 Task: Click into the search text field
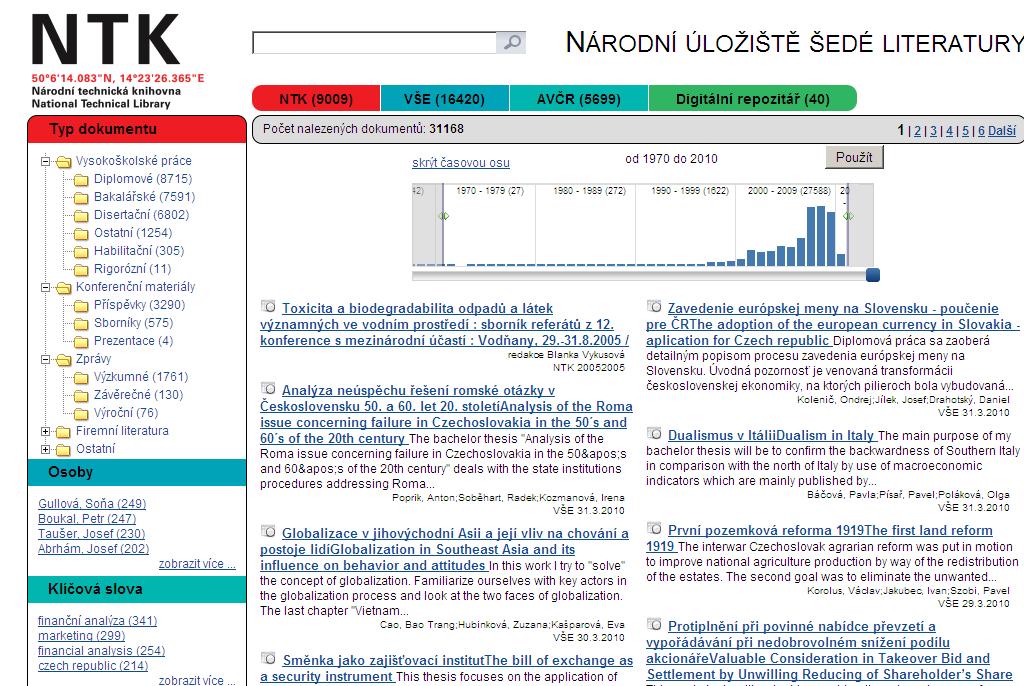pyautogui.click(x=374, y=42)
